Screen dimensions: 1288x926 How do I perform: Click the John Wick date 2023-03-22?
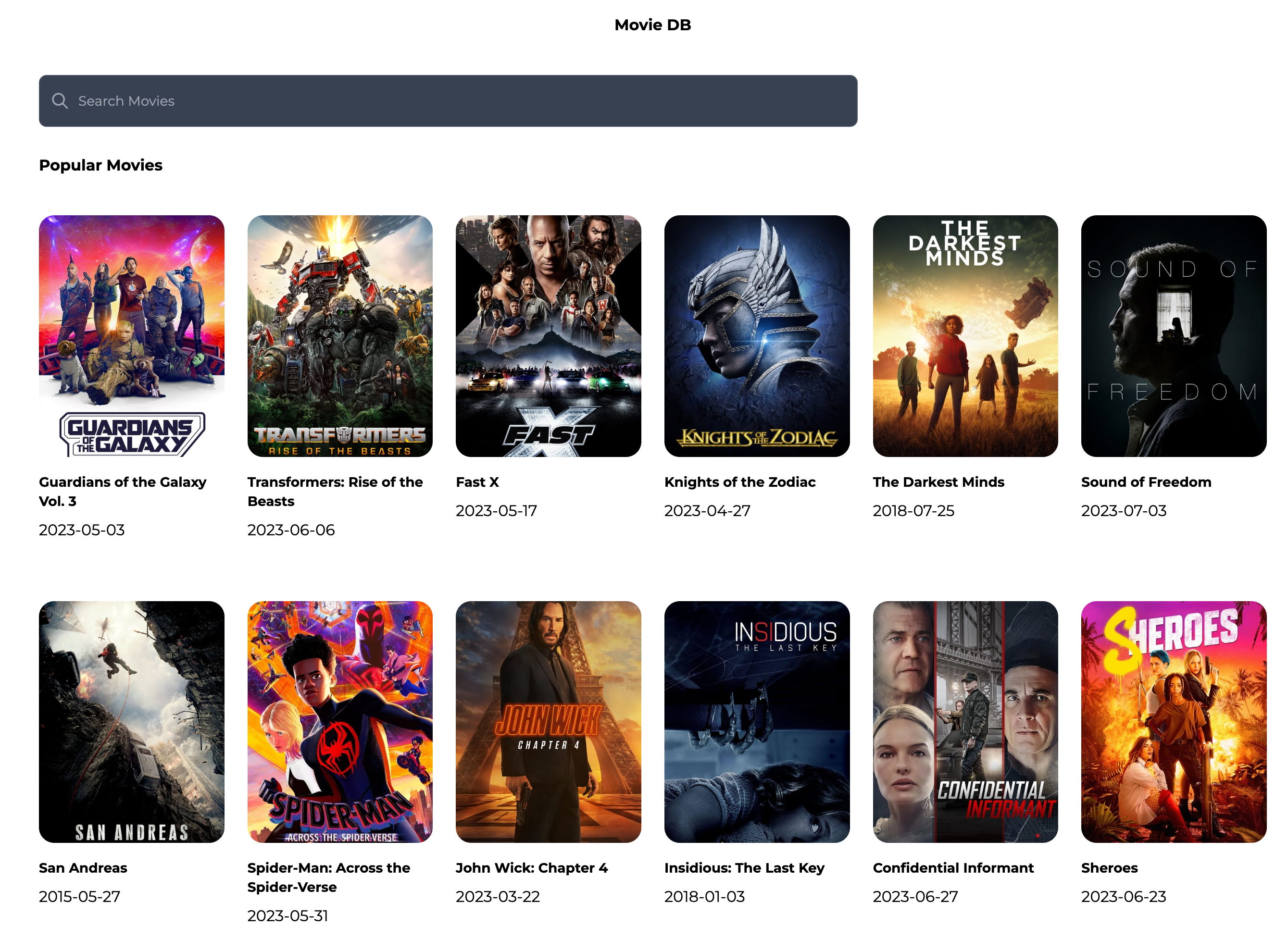498,897
